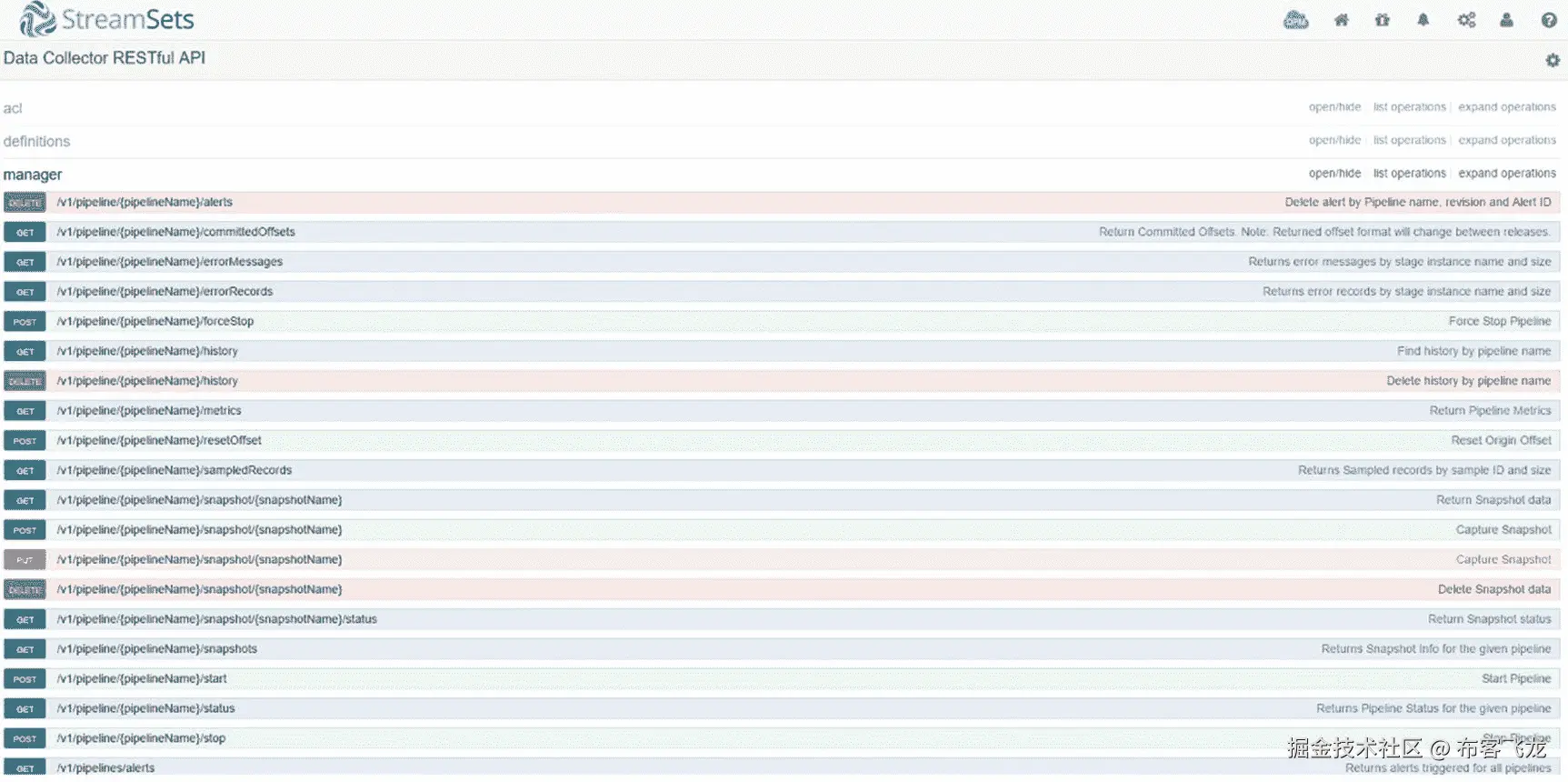The width and height of the screenshot is (1568, 782).
Task: Click the 'Force Stop Pipeline' description
Action: (x=1500, y=321)
